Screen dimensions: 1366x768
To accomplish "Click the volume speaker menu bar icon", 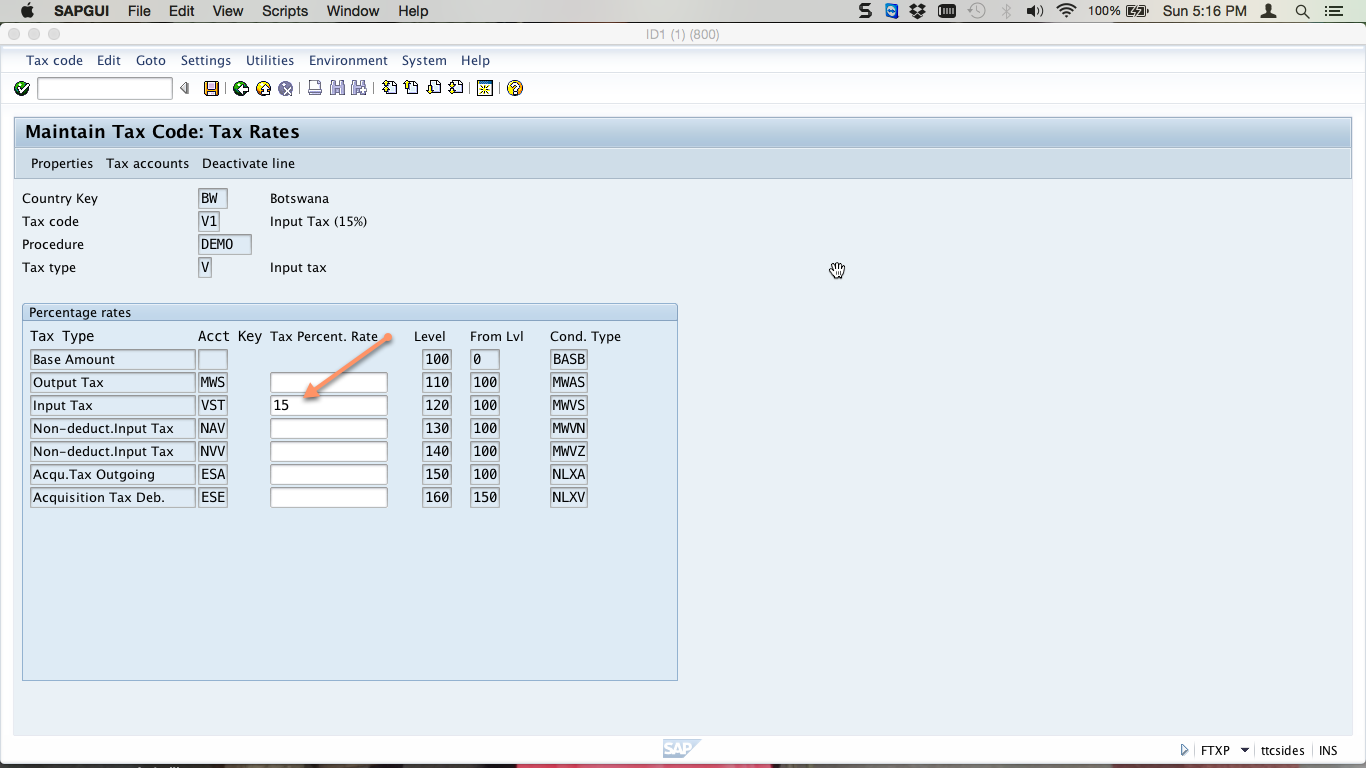I will 1035,11.
